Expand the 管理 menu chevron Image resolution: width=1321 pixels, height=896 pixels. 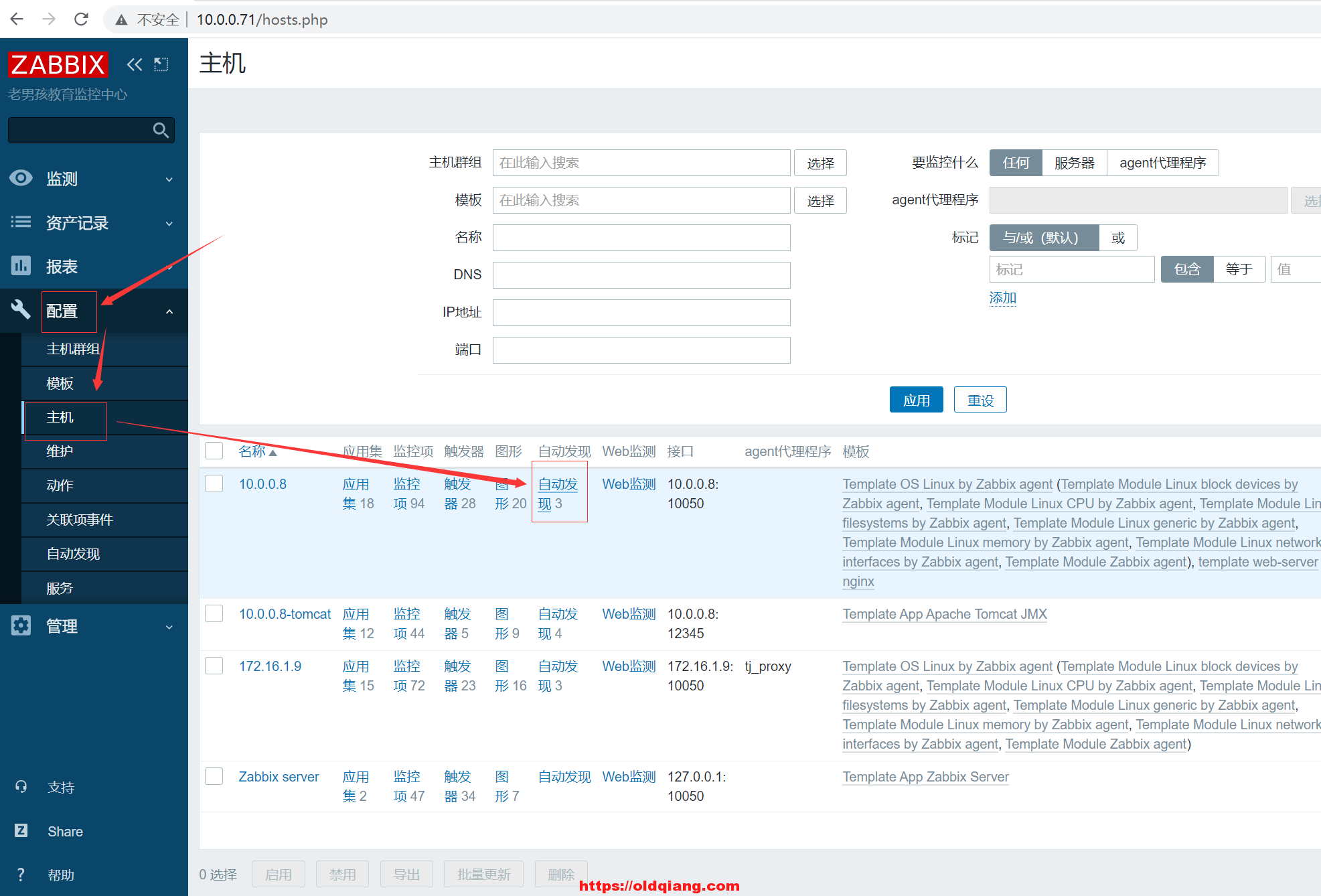pyautogui.click(x=169, y=627)
